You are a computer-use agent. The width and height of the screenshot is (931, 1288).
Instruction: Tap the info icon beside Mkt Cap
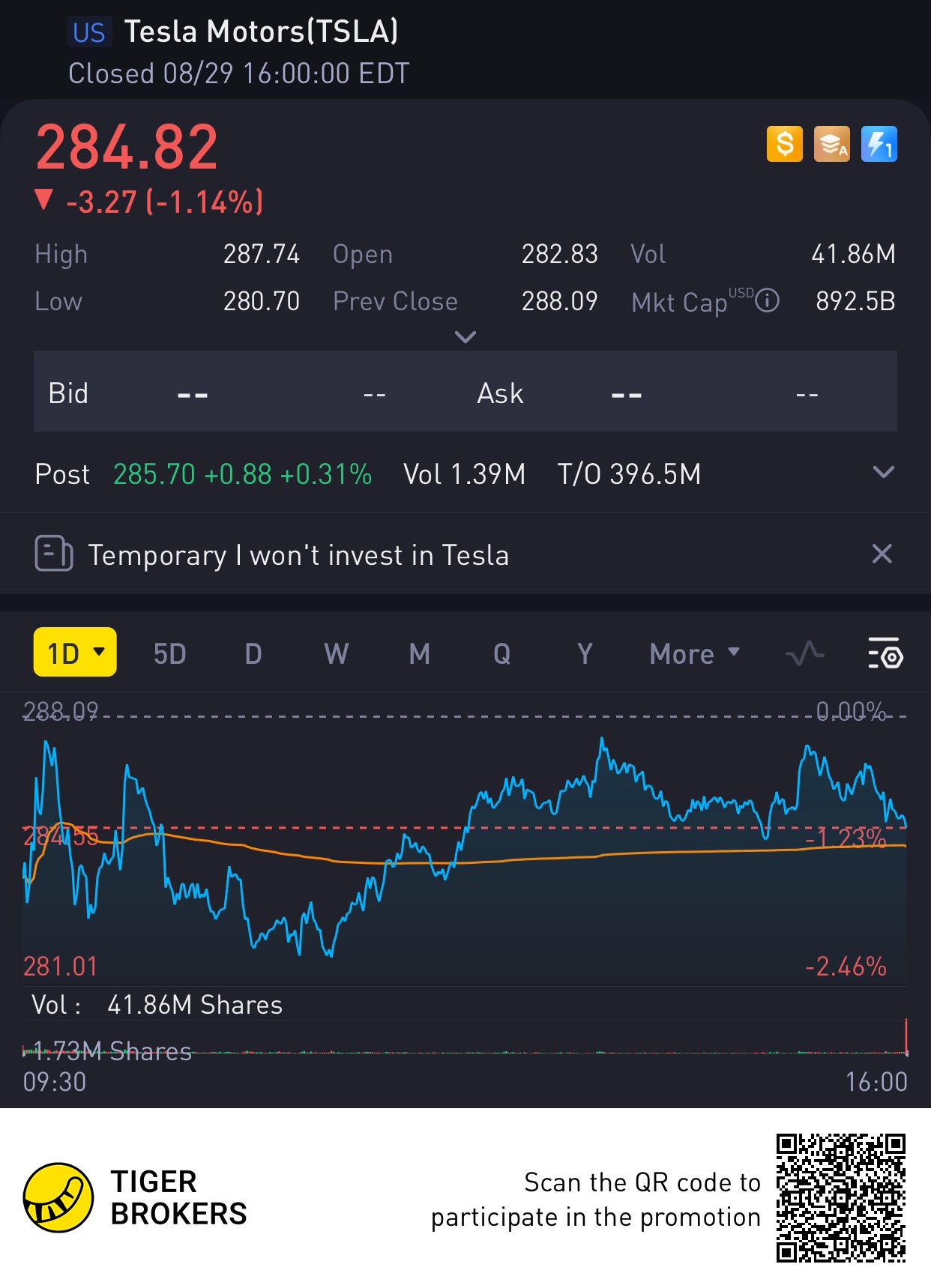[767, 301]
